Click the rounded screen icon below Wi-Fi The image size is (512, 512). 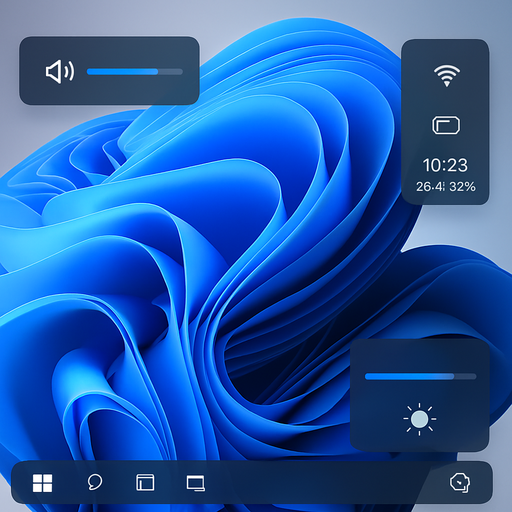(446, 125)
